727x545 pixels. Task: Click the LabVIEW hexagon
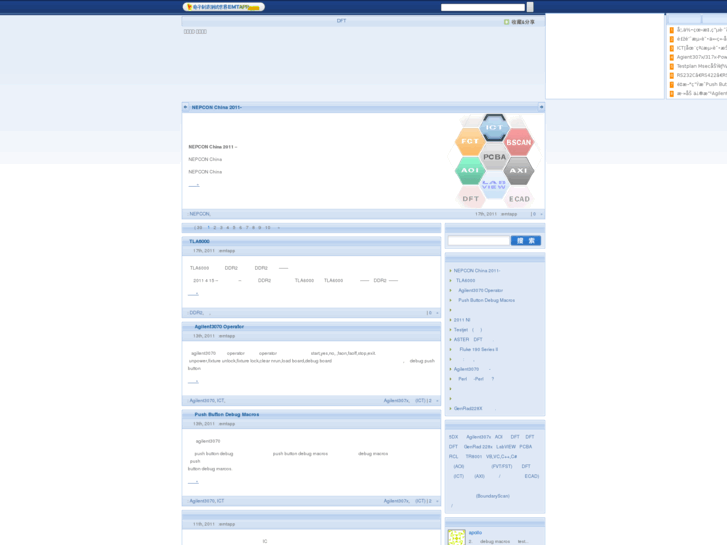pyautogui.click(x=494, y=185)
